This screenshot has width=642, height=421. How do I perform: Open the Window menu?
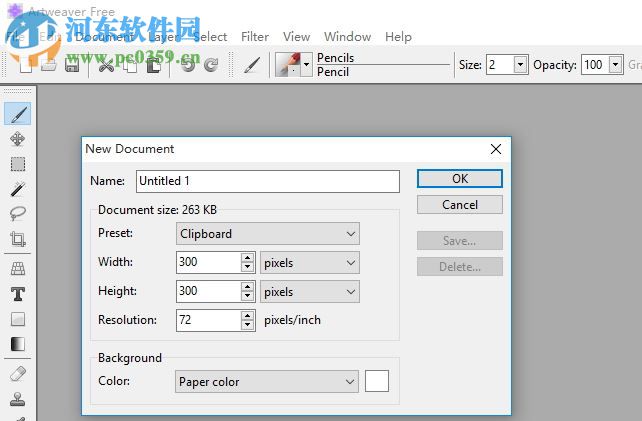347,37
